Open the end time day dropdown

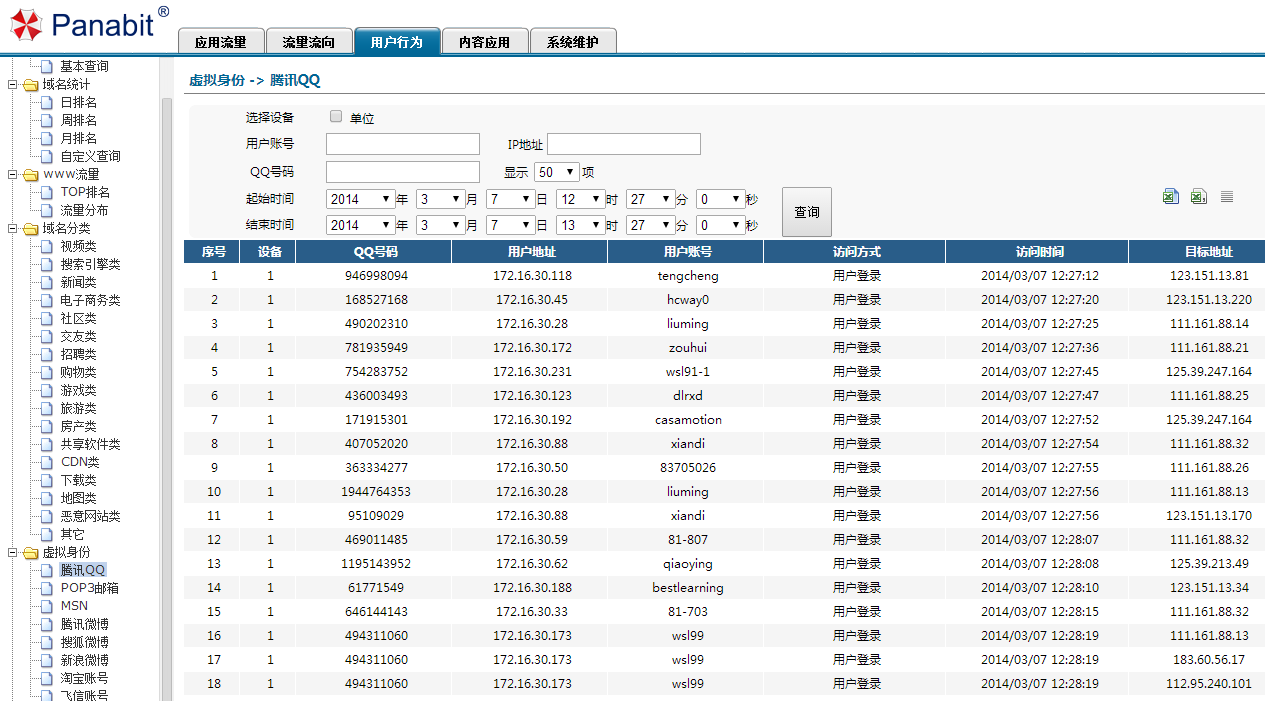click(511, 226)
